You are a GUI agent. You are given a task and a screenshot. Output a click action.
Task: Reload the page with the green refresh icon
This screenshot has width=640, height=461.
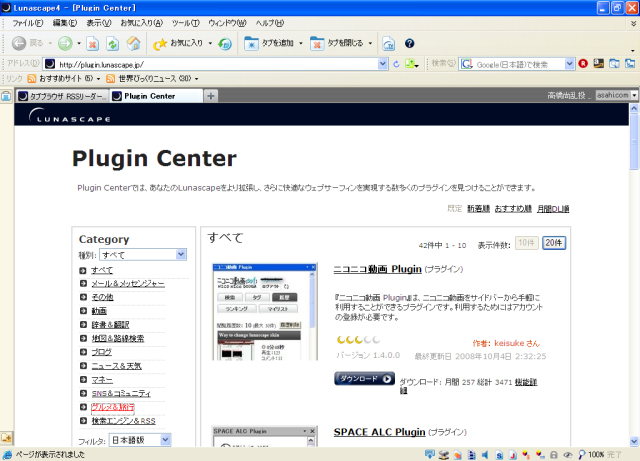113,44
